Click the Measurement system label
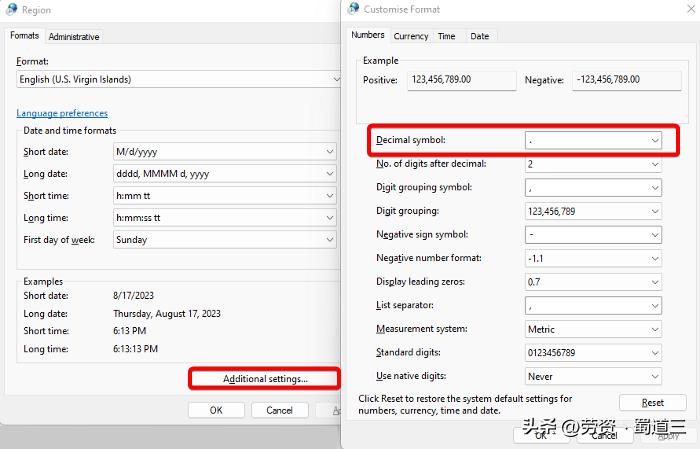700x449 pixels. (x=422, y=329)
